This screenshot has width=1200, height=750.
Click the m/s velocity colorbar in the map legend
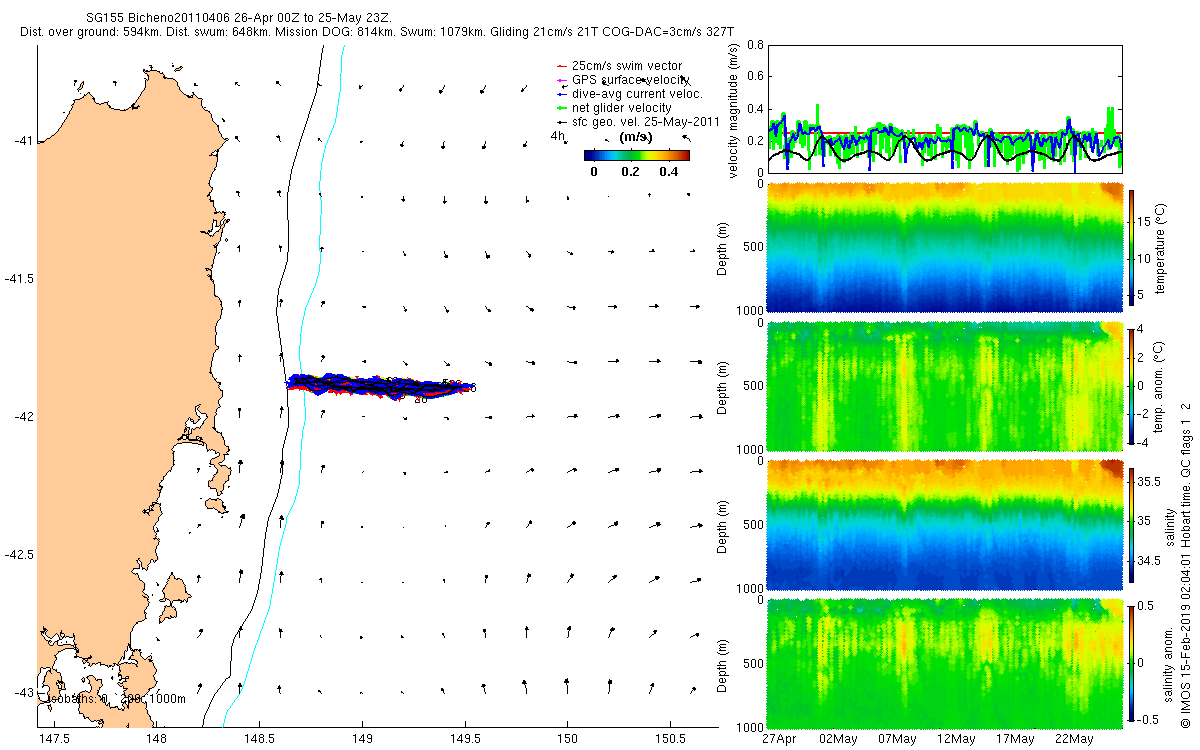(637, 155)
